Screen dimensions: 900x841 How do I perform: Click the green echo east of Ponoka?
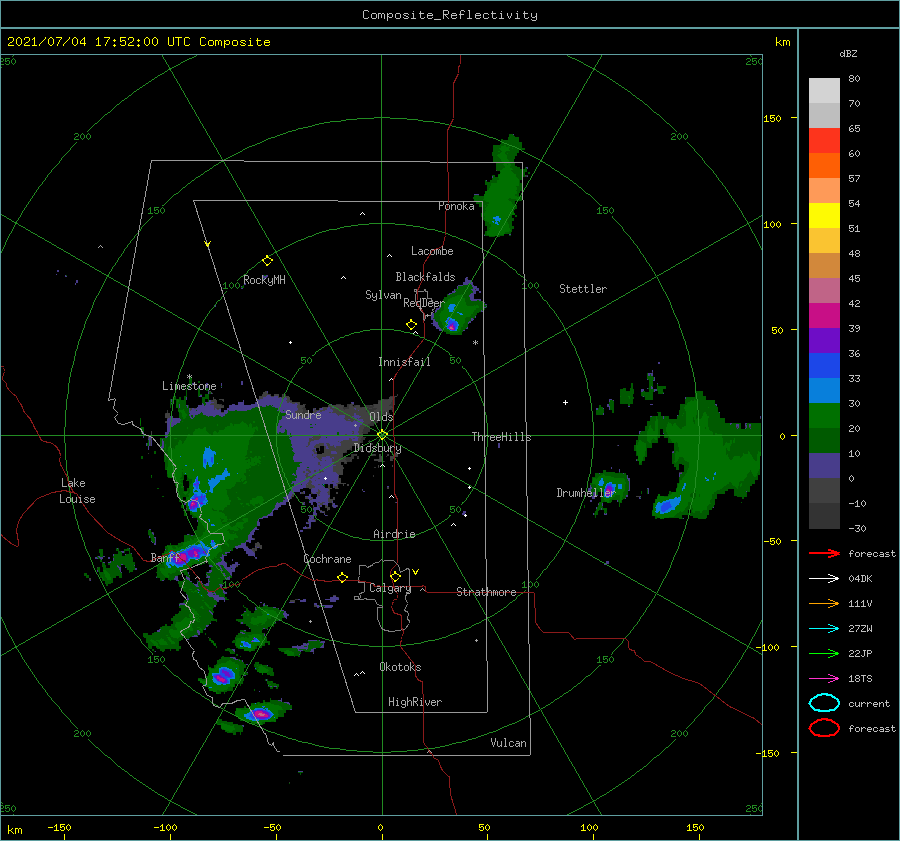(503, 187)
